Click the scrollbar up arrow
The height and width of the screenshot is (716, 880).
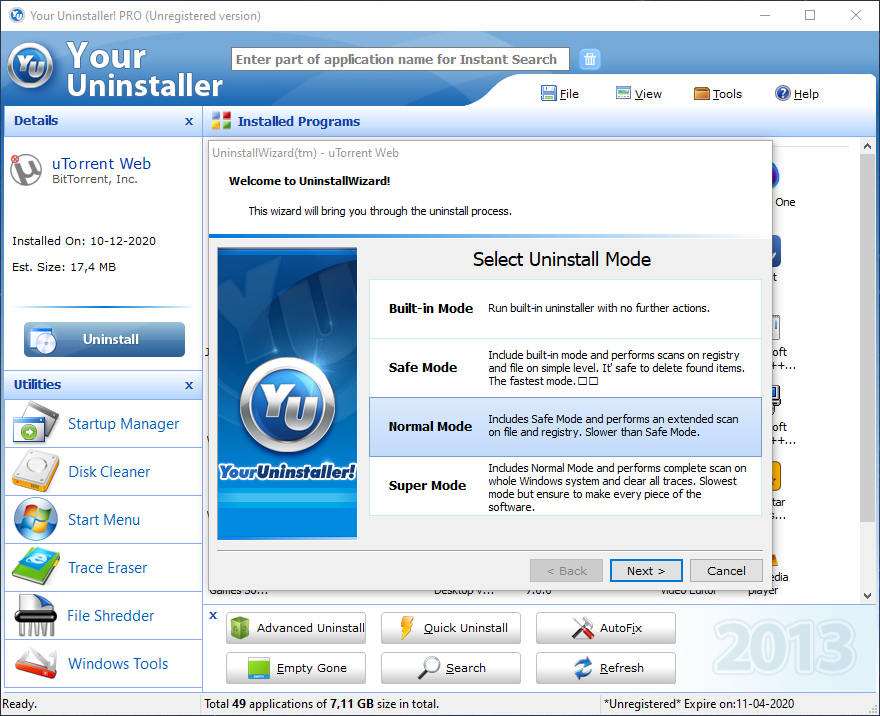(x=867, y=146)
